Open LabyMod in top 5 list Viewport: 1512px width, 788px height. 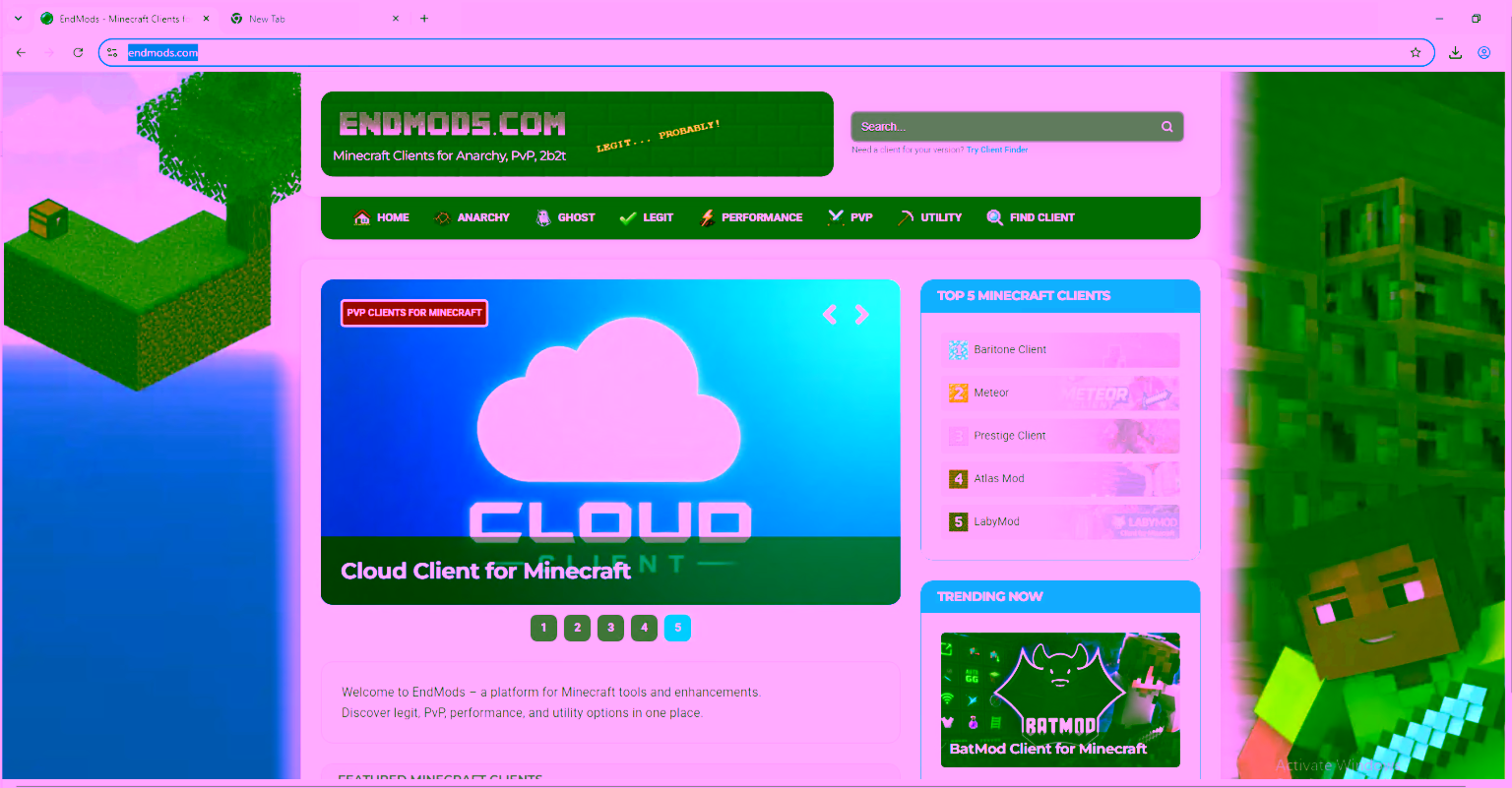coord(1060,521)
